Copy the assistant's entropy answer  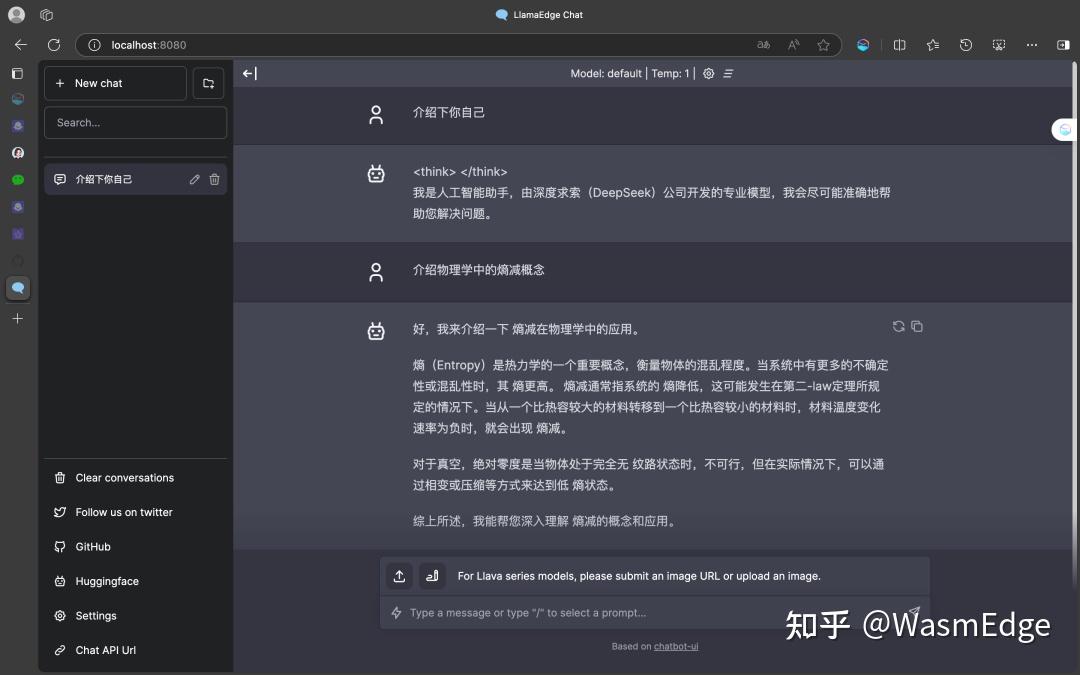point(917,326)
